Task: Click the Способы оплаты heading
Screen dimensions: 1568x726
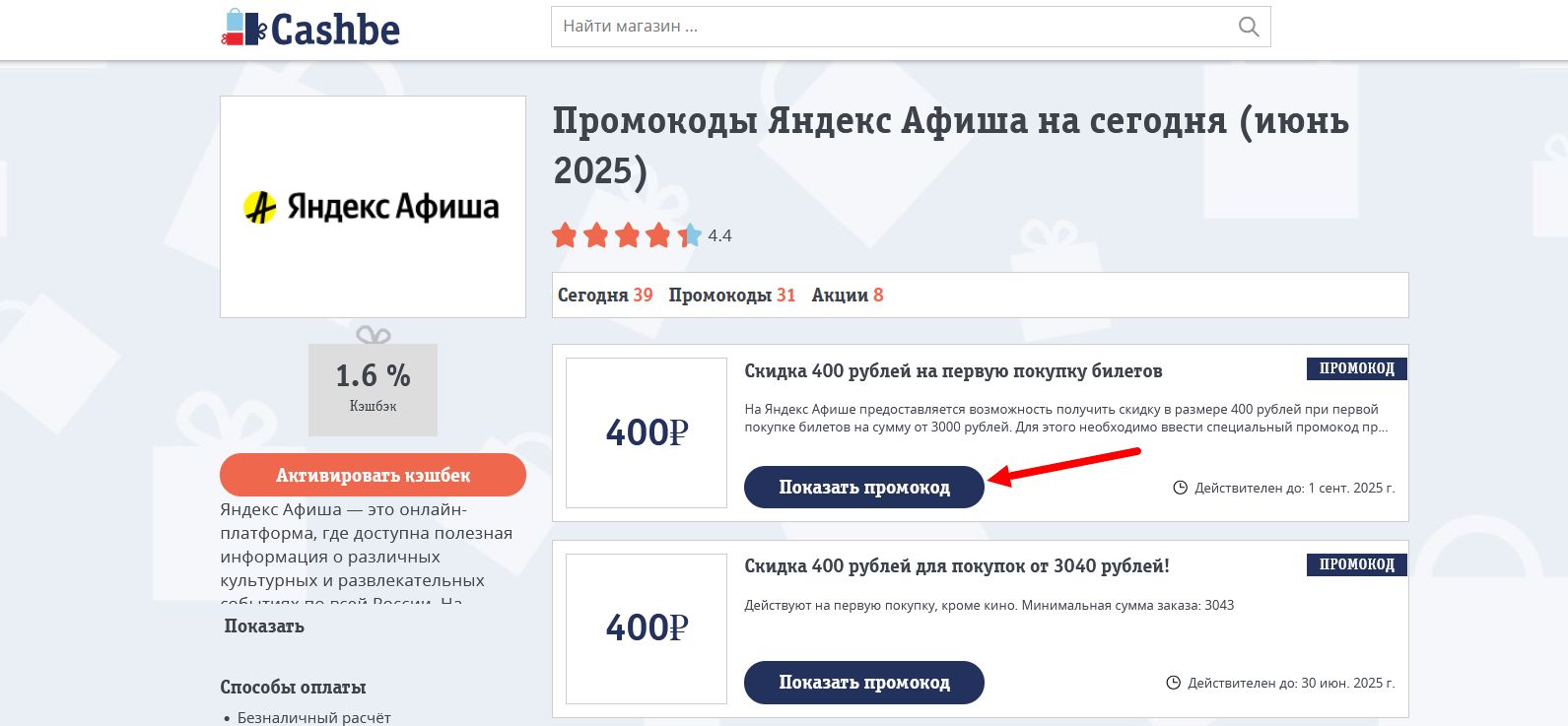Action: pyautogui.click(x=293, y=688)
